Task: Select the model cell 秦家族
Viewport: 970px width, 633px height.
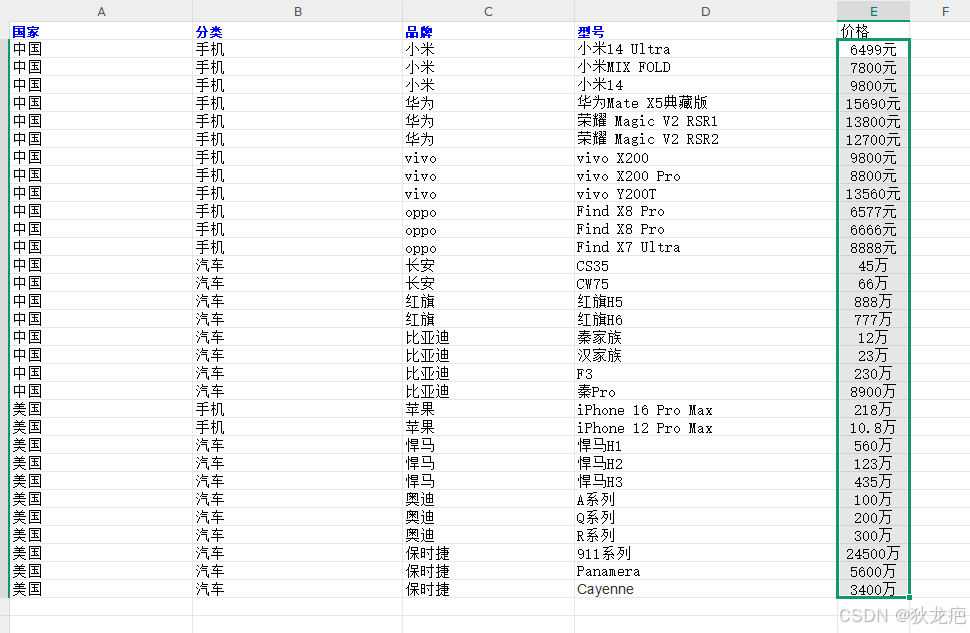Action: (x=705, y=337)
